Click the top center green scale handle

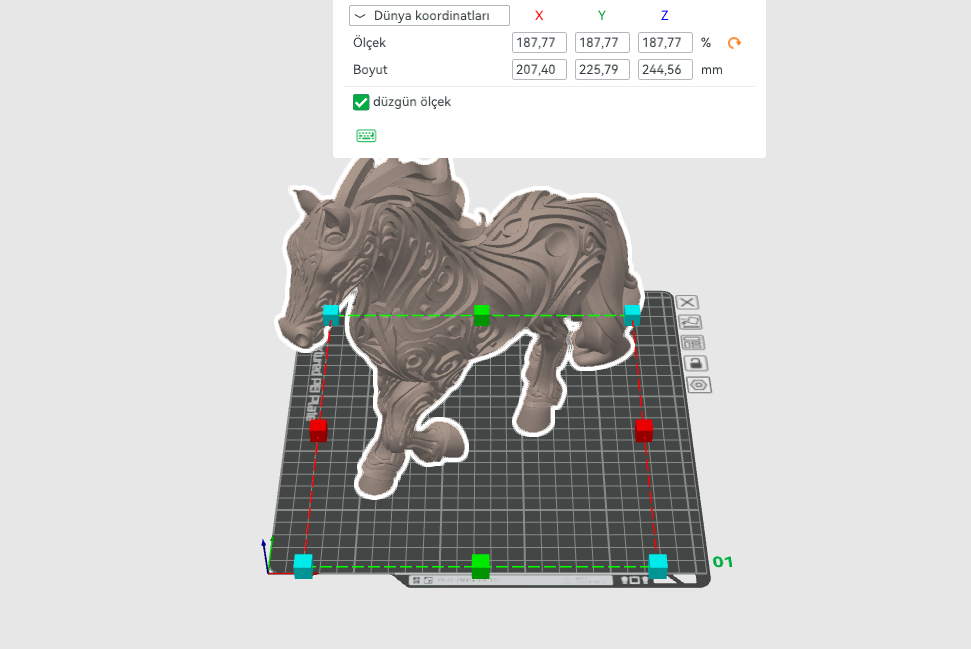coord(481,315)
